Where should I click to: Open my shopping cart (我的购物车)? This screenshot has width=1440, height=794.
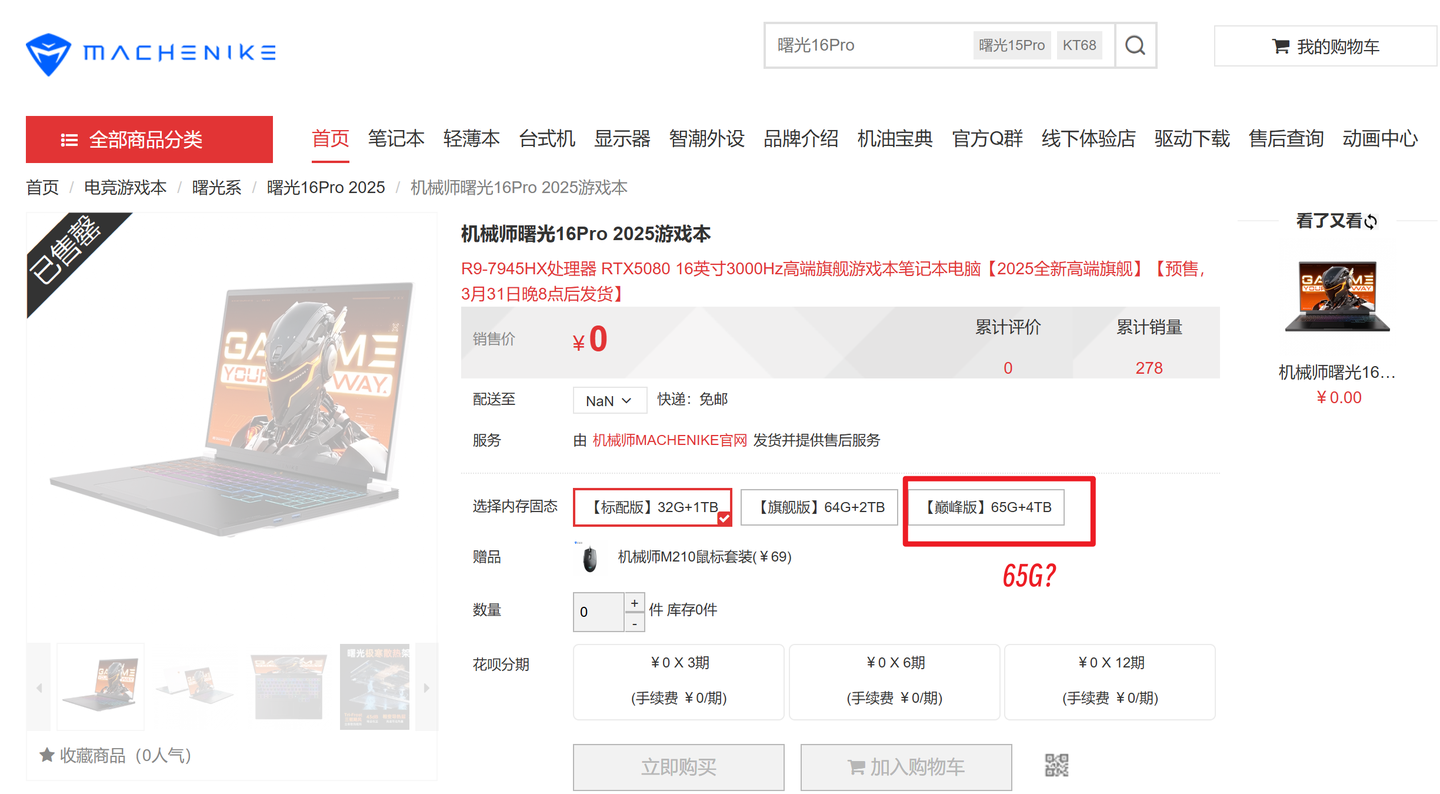point(1326,47)
